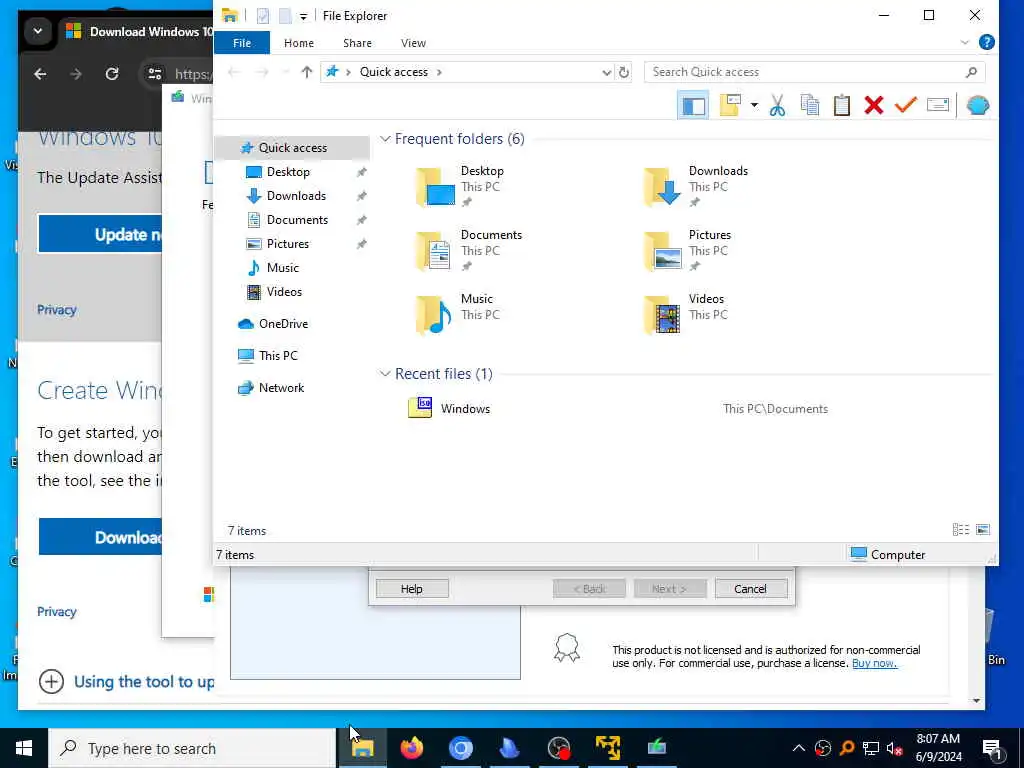Click the Properties quick access toolbar icon
Viewport: 1024px width, 768px height.
click(x=263, y=16)
